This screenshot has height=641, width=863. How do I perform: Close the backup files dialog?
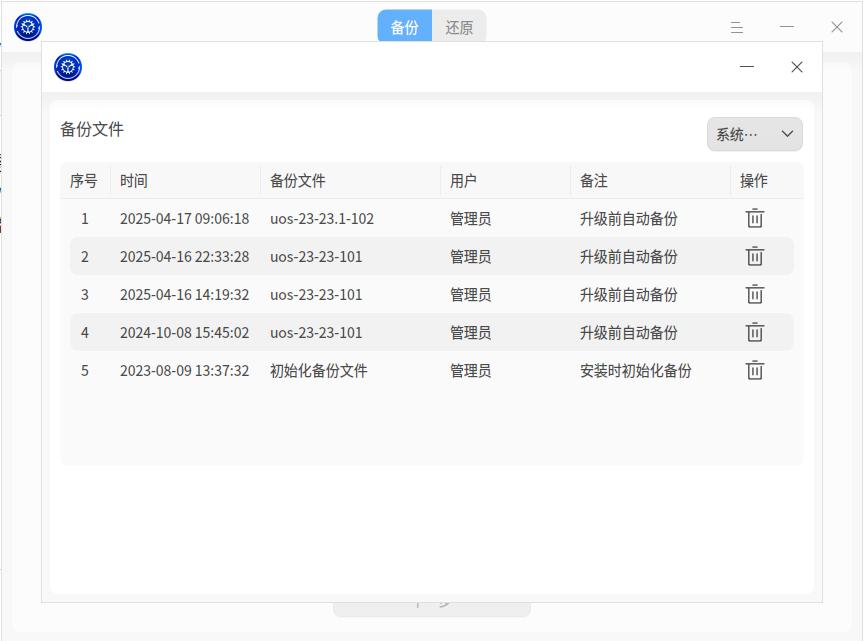point(796,67)
